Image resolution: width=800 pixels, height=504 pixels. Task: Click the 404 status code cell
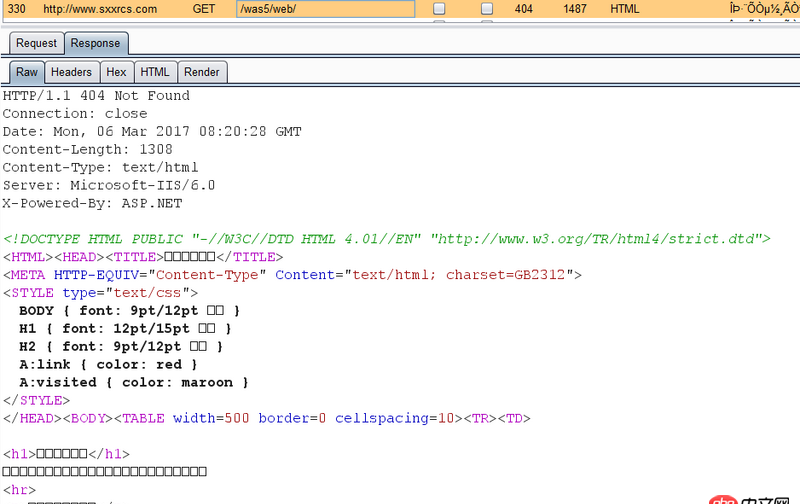[x=523, y=9]
